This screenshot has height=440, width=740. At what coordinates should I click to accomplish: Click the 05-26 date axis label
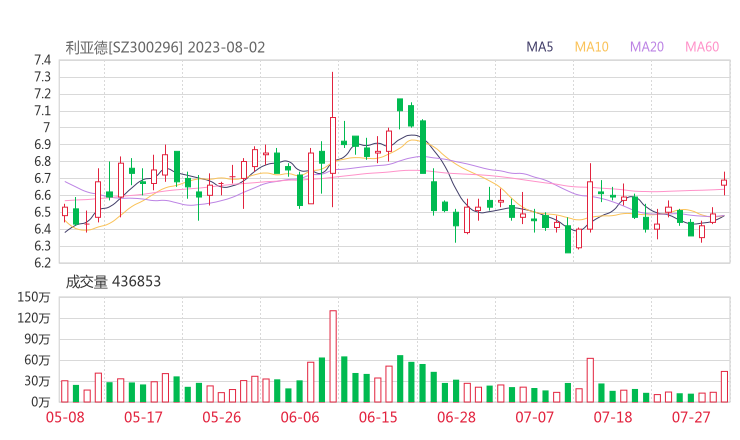point(222,417)
